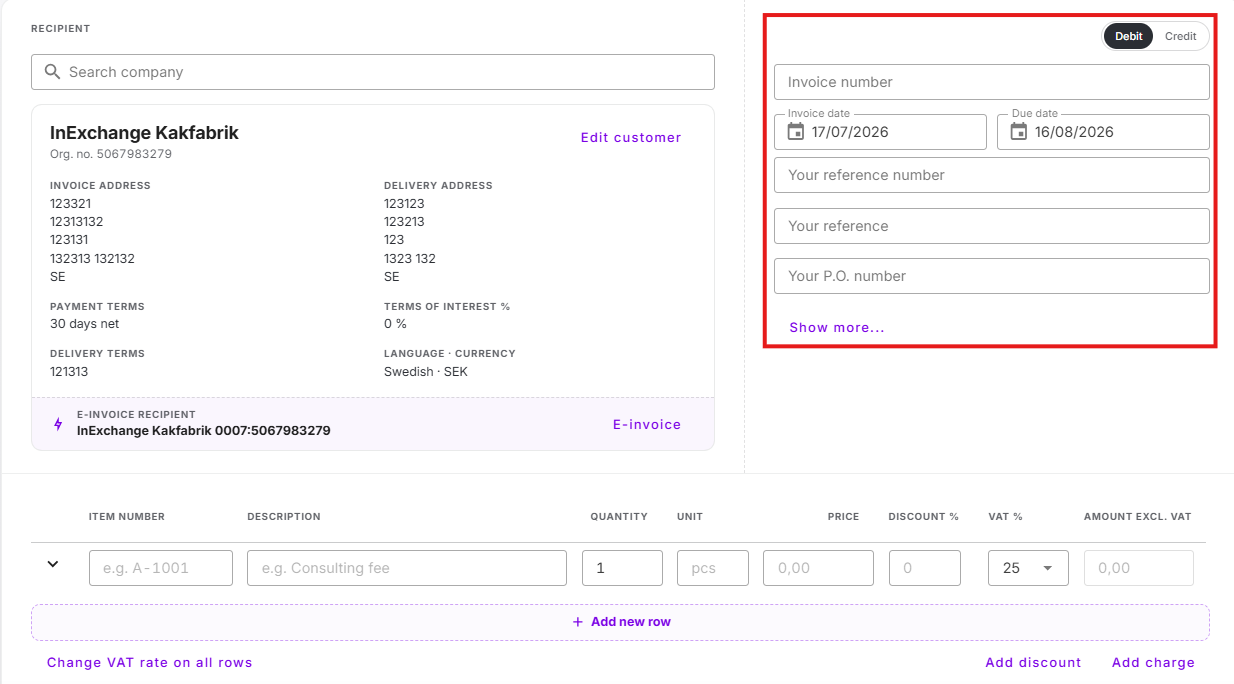1234x684 pixels.
Task: Click Your P.O. number field
Action: coord(992,276)
